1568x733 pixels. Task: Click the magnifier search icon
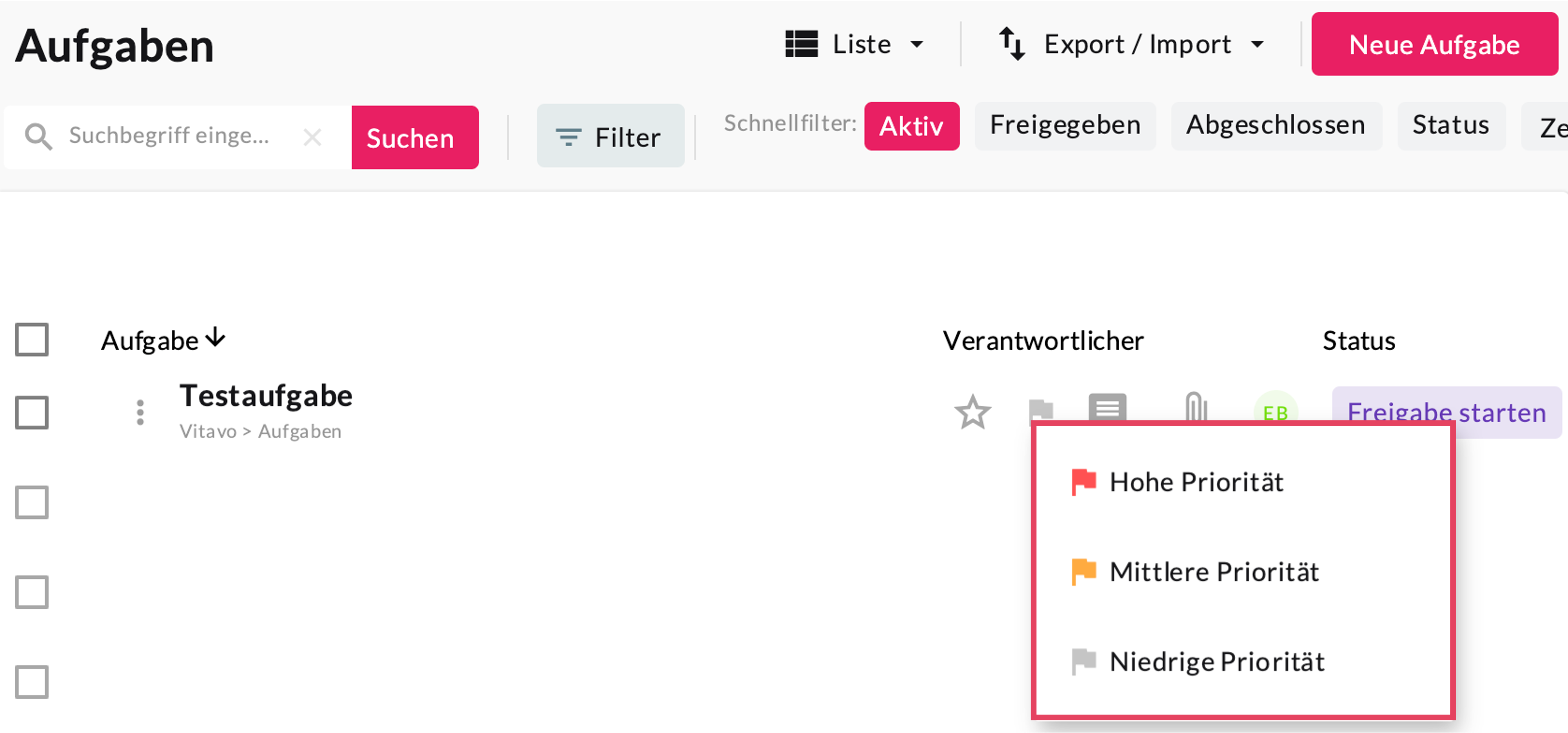(x=38, y=137)
